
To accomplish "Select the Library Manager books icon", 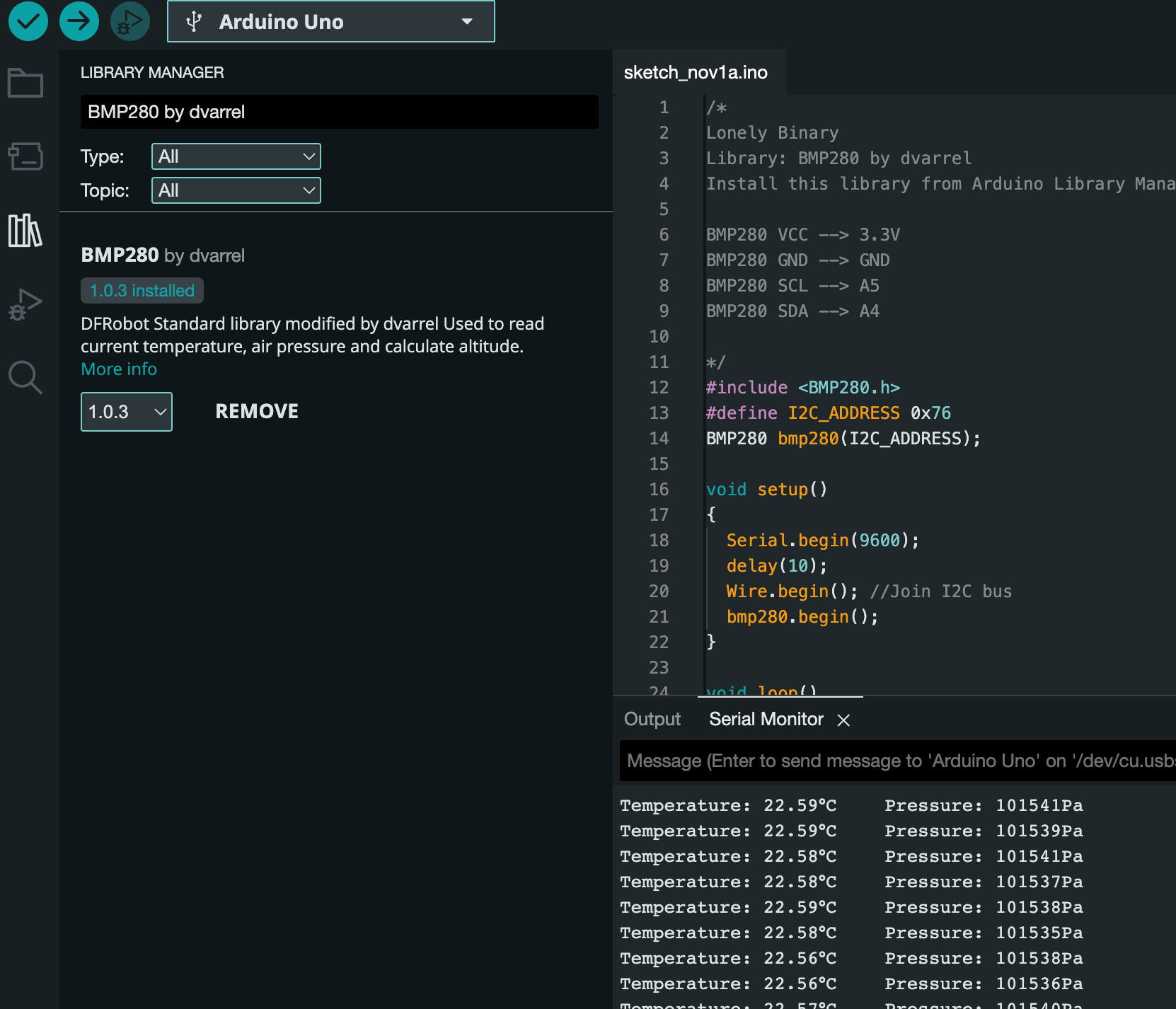I will pyautogui.click(x=25, y=231).
